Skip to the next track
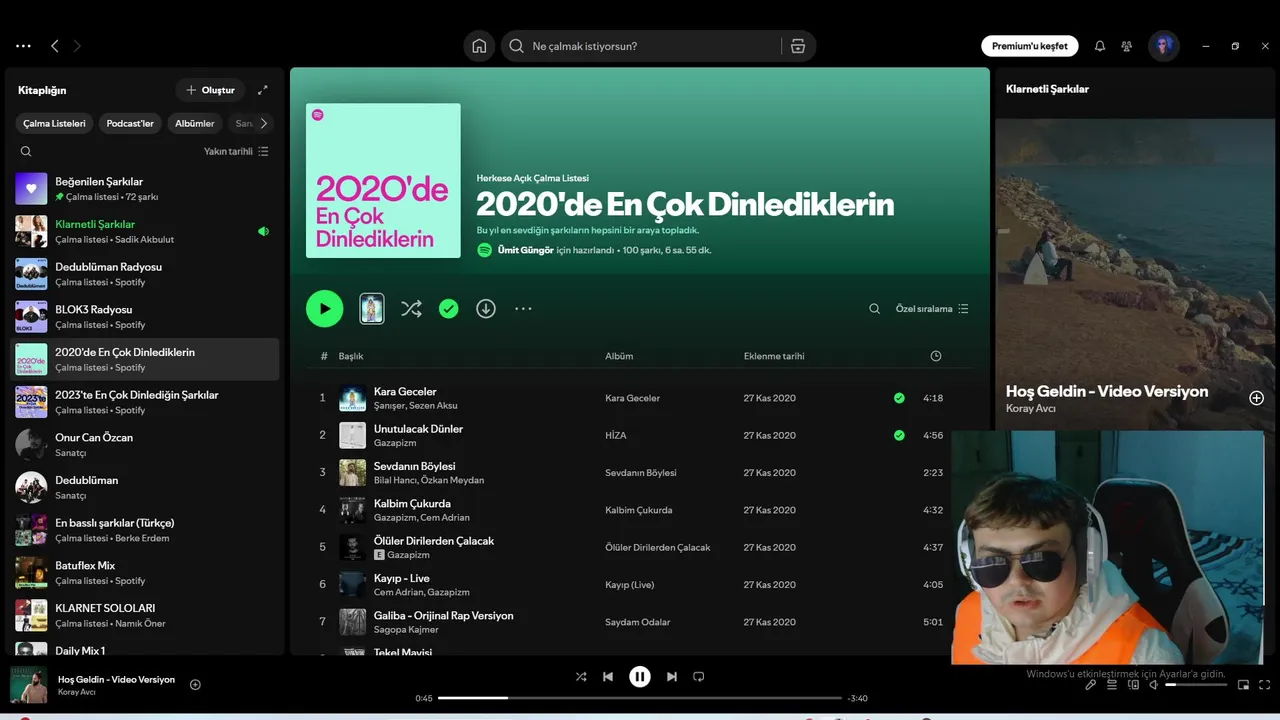1280x720 pixels. click(x=672, y=677)
